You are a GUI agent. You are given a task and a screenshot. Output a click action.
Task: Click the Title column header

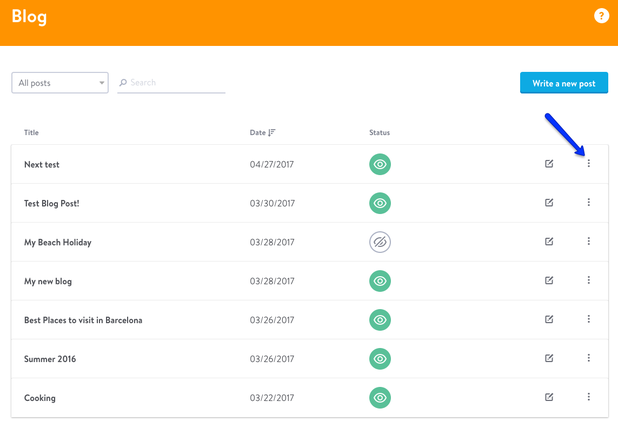31,132
